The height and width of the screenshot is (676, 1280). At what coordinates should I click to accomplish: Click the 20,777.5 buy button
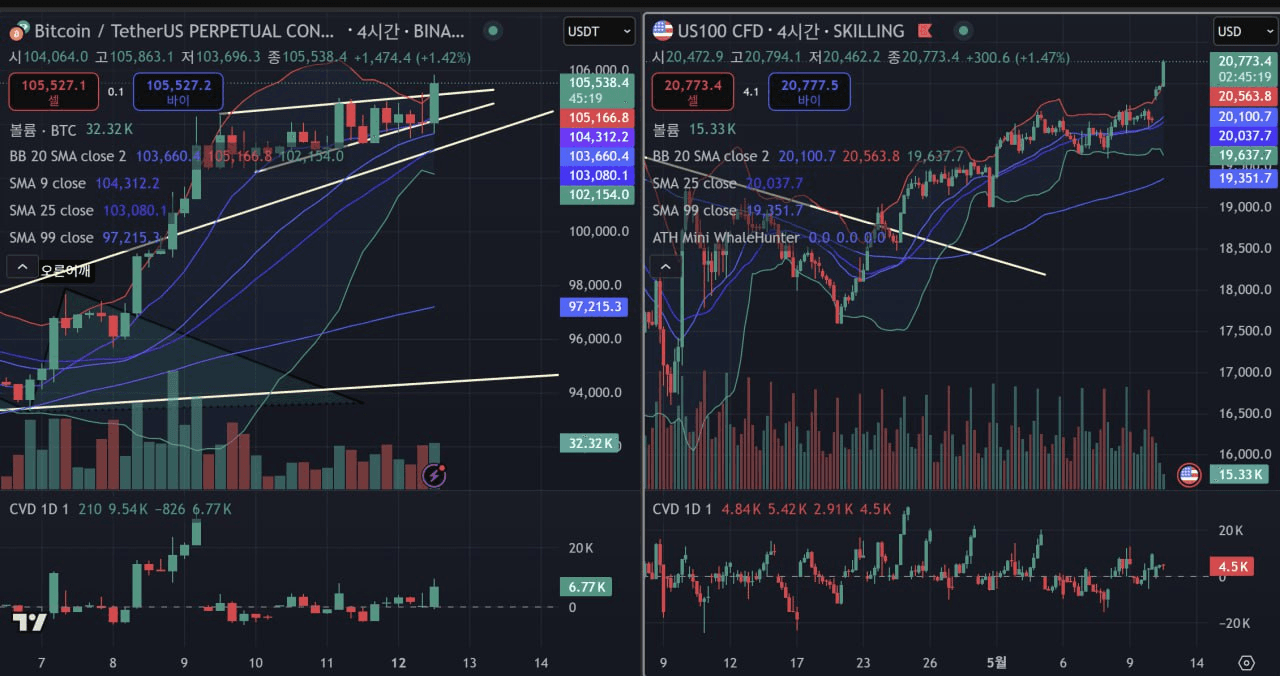809,92
